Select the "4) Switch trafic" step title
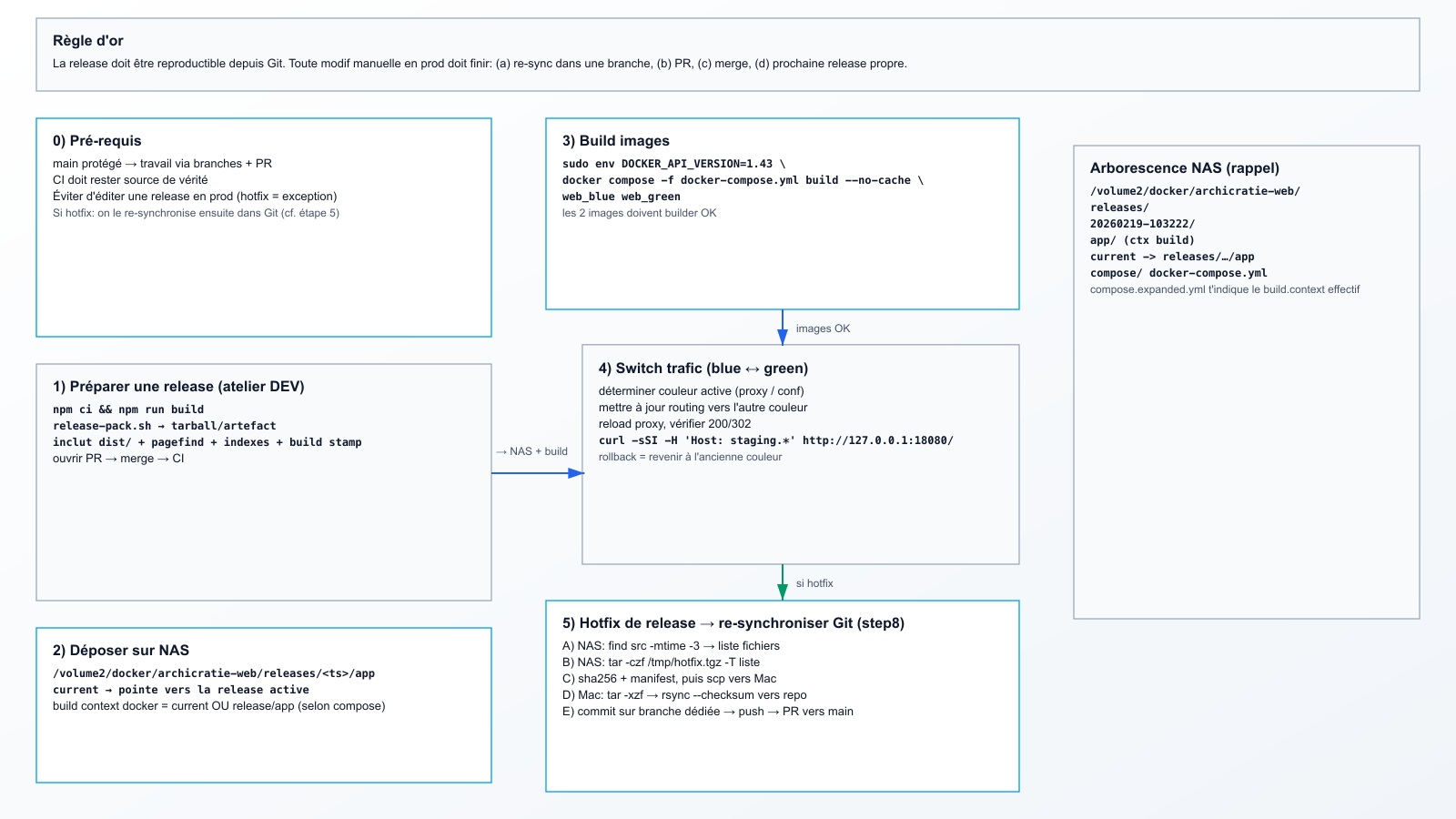1456x819 pixels. (x=703, y=369)
